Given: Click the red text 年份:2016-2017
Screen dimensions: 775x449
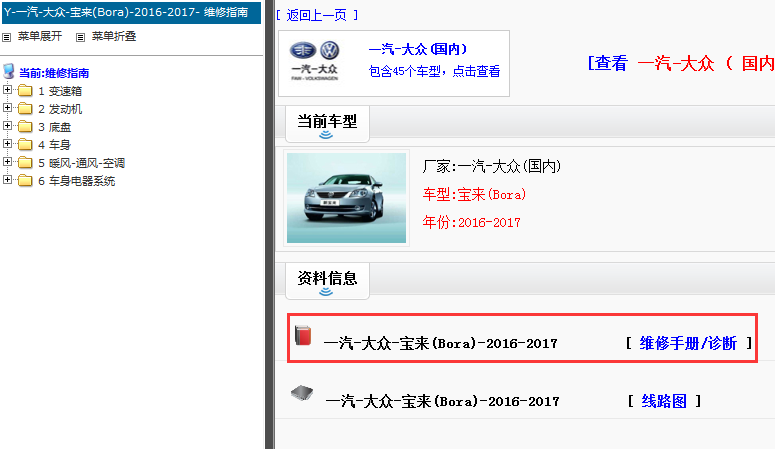Looking at the screenshot, I should (x=472, y=223).
